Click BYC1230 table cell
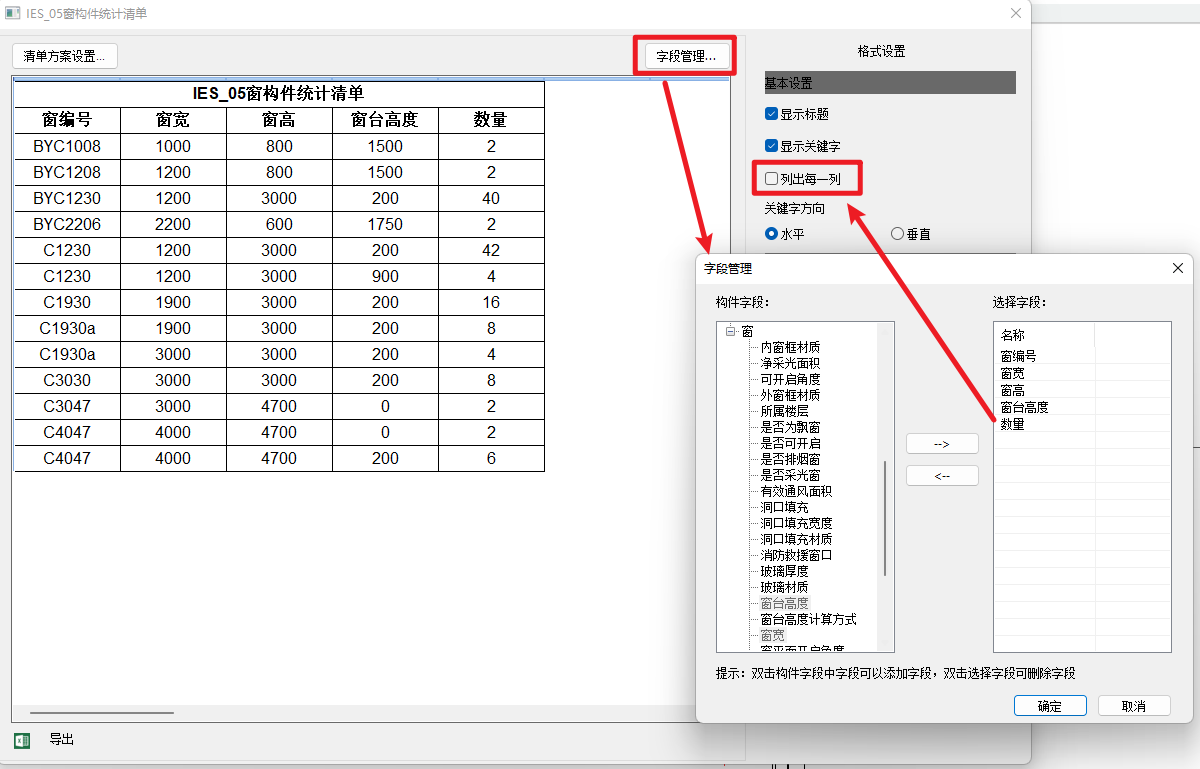 [67, 198]
